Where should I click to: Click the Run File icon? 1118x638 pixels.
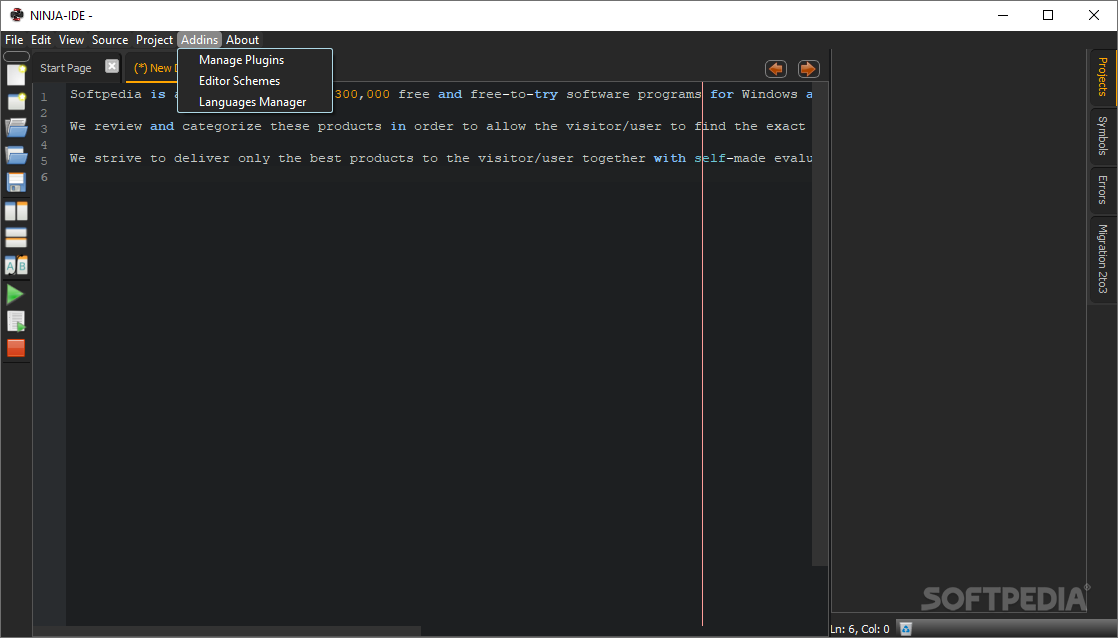click(x=16, y=321)
